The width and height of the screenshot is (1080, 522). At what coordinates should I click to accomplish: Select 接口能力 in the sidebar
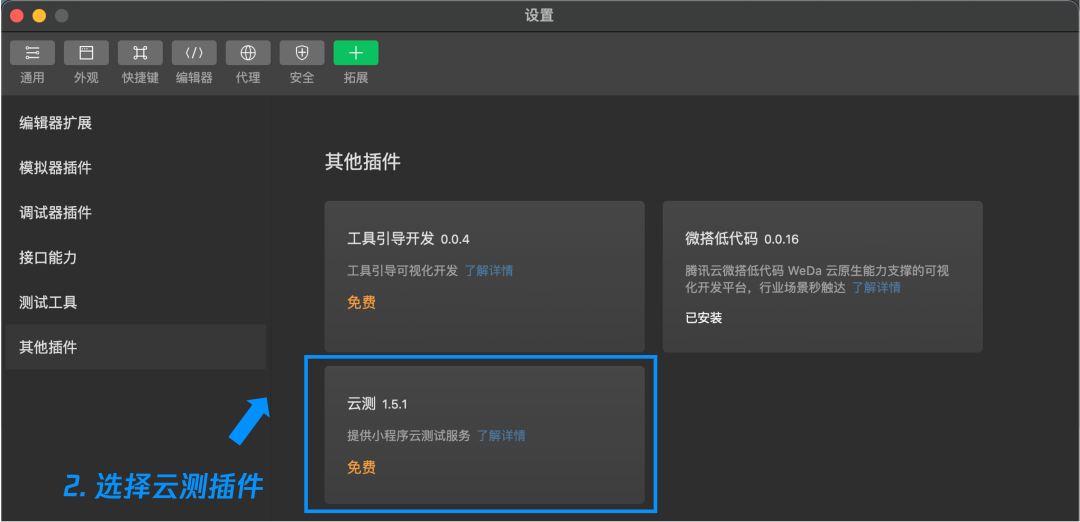tap(136, 258)
